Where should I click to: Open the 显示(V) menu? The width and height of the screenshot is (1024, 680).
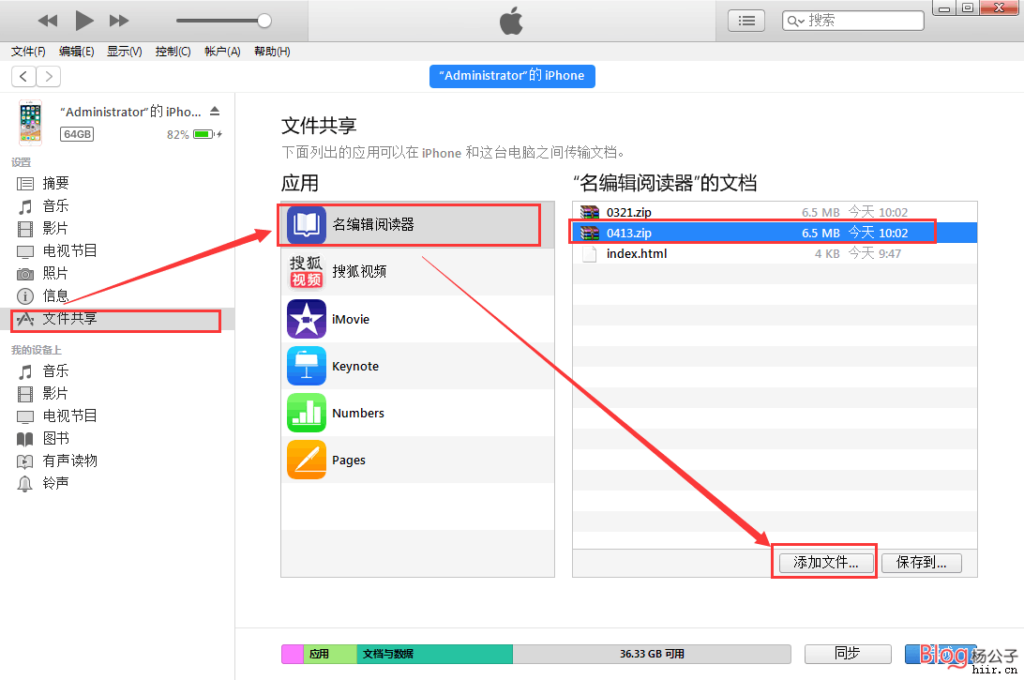124,52
